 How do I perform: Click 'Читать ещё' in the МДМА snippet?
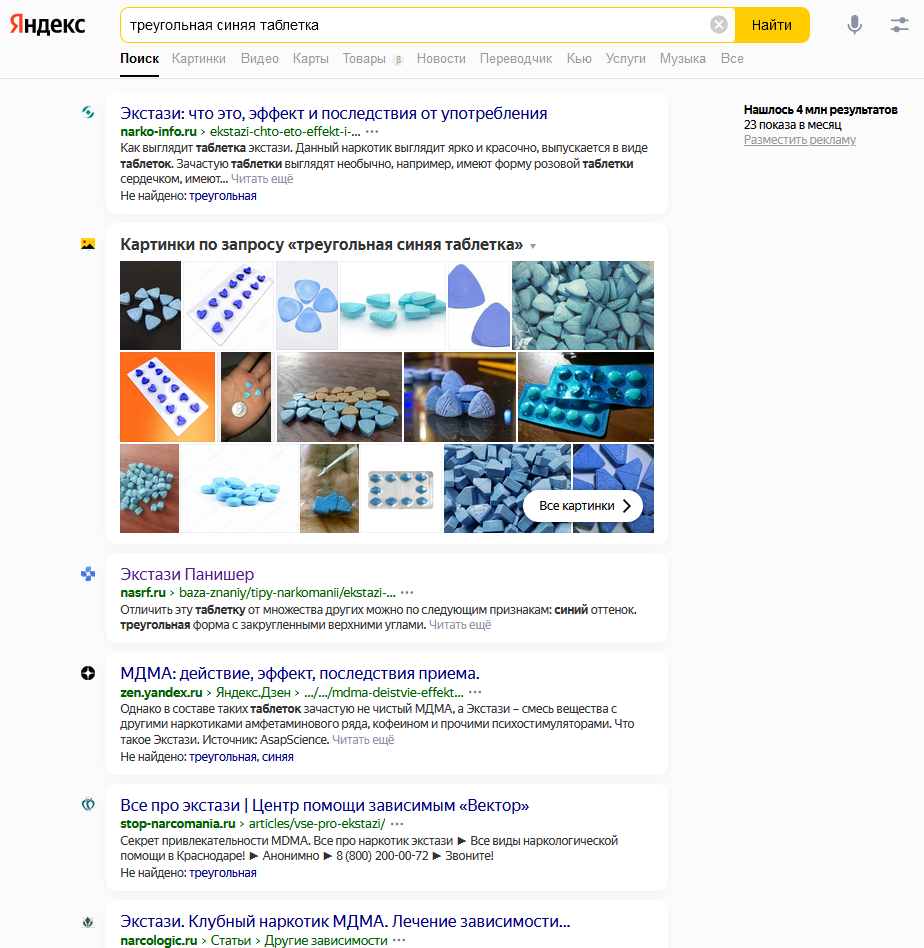coord(363,740)
